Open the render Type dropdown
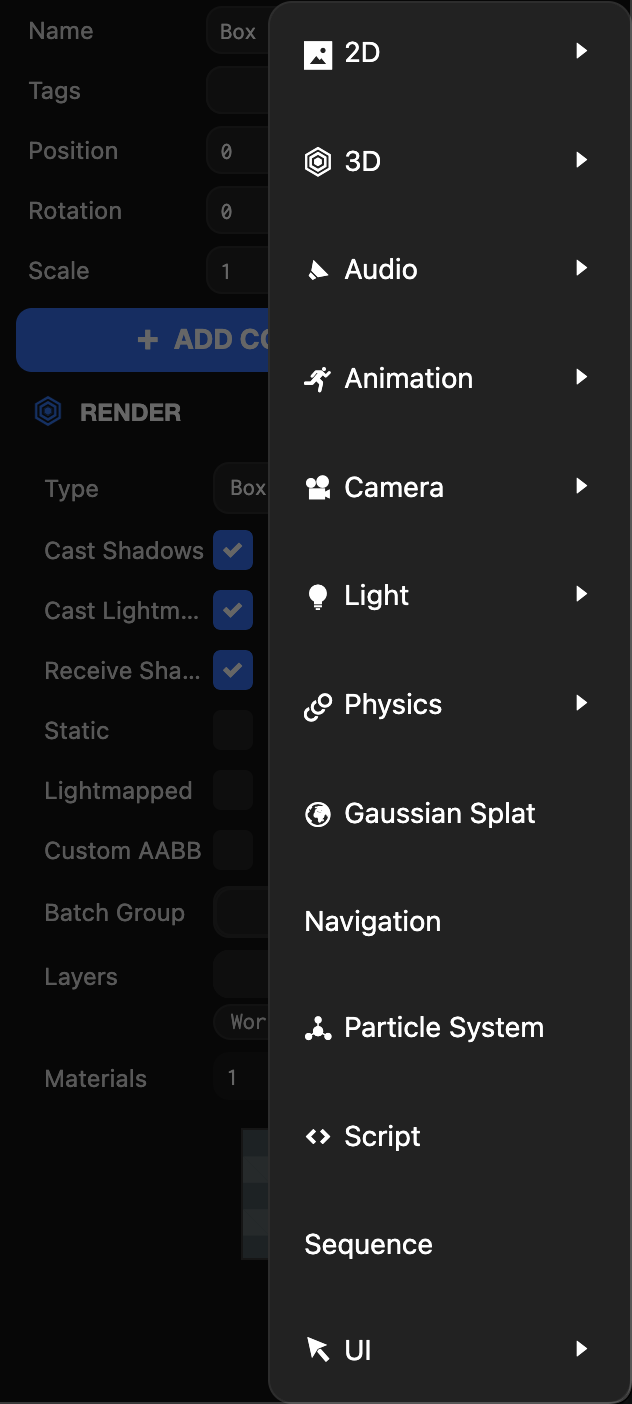This screenshot has width=632, height=1404. pos(241,488)
